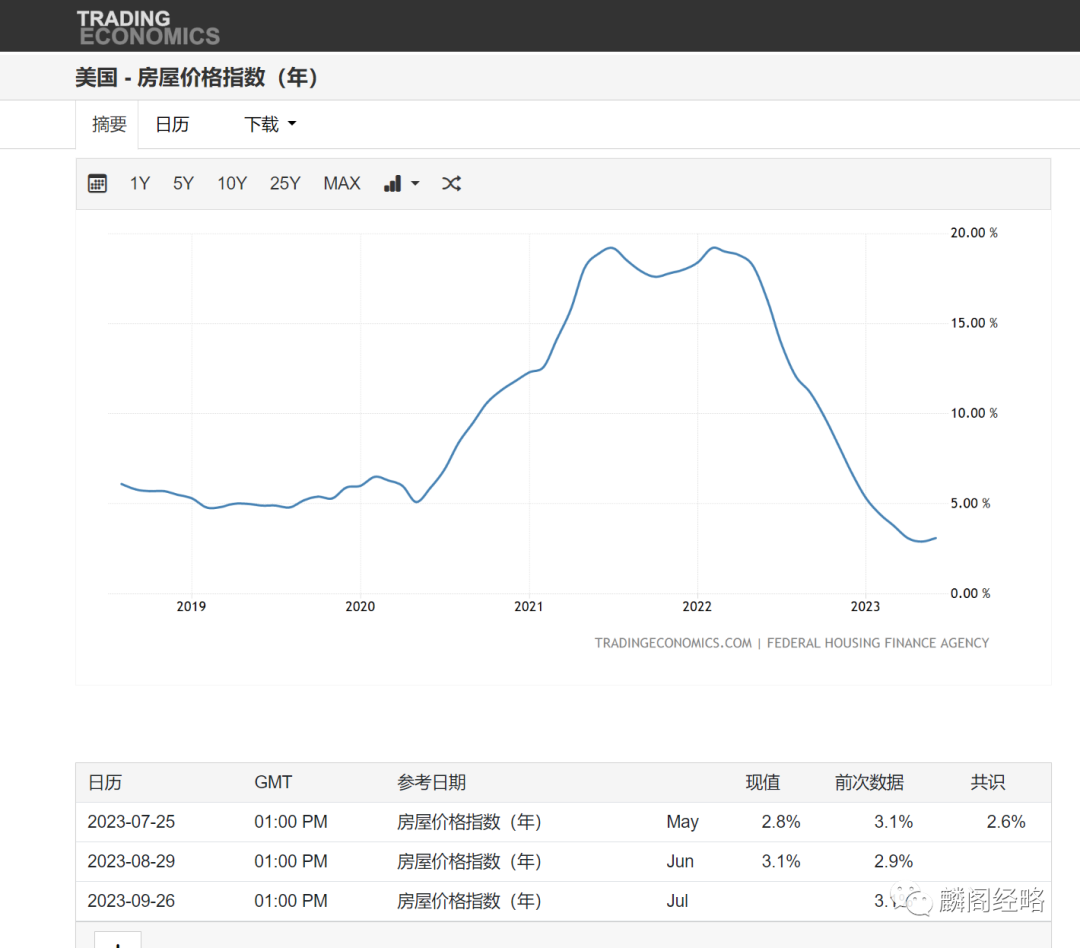The width and height of the screenshot is (1080, 948).
Task: Click the 2023-07-25 calendar date
Action: pos(131,822)
